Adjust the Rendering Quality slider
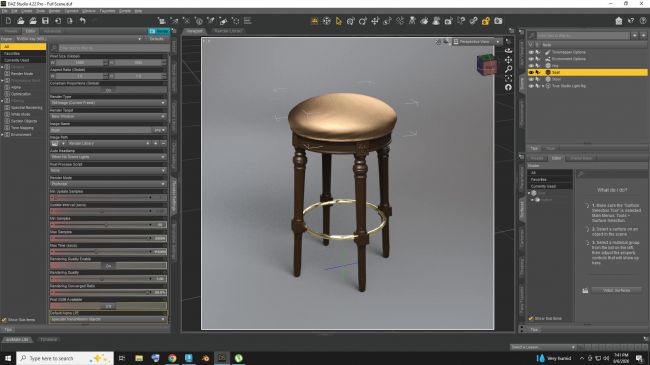Image resolution: width=650 pixels, height=365 pixels. pyautogui.click(x=108, y=279)
